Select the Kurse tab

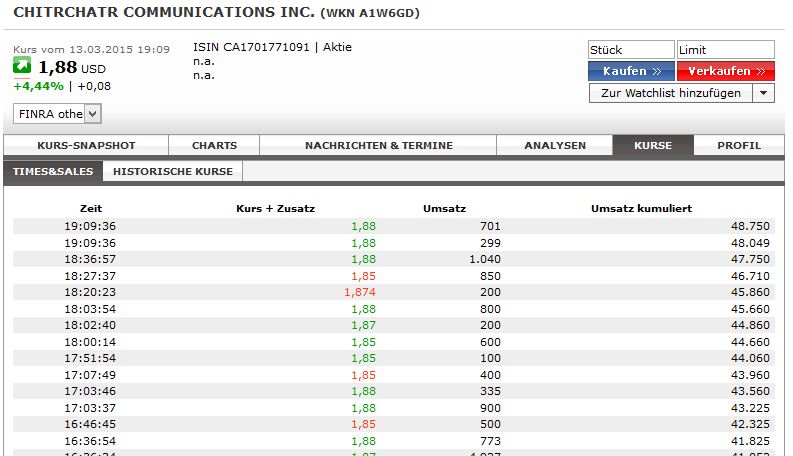(653, 146)
